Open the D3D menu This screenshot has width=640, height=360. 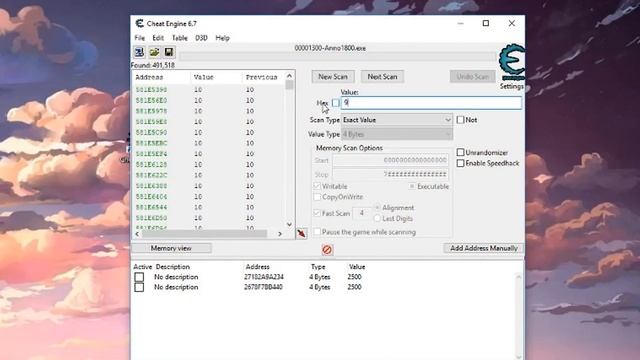[201, 38]
